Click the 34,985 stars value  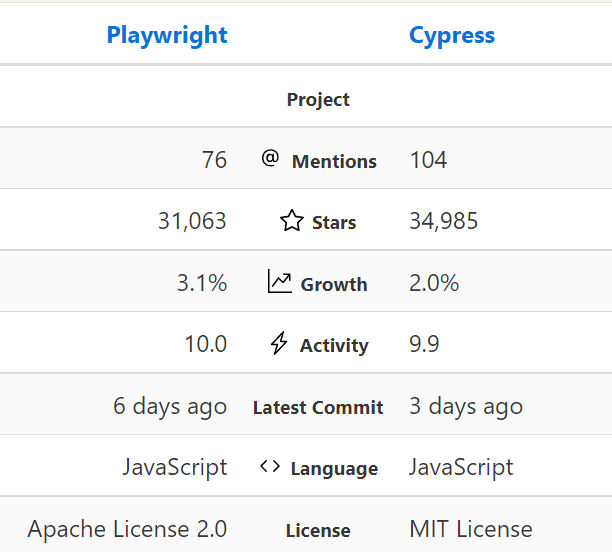[x=443, y=221]
